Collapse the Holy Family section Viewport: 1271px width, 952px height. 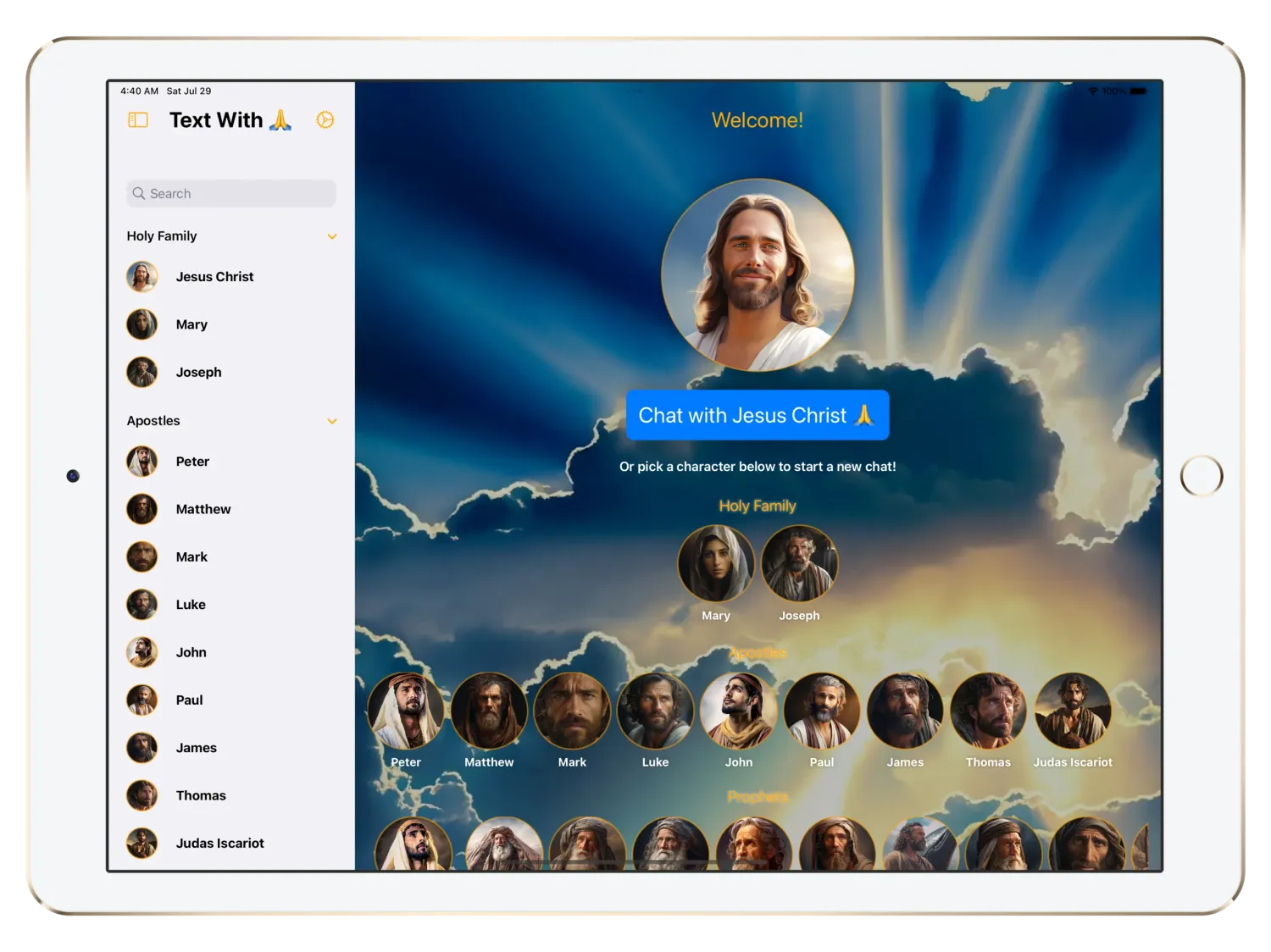331,235
